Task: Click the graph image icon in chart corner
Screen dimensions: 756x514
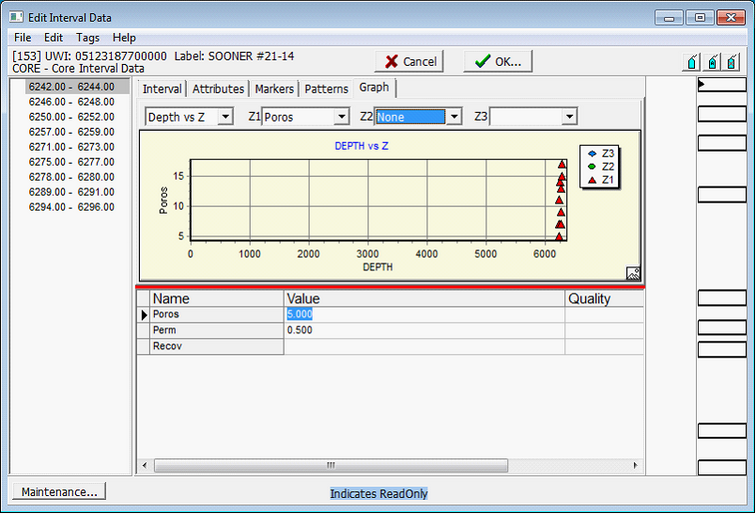Action: (x=633, y=273)
